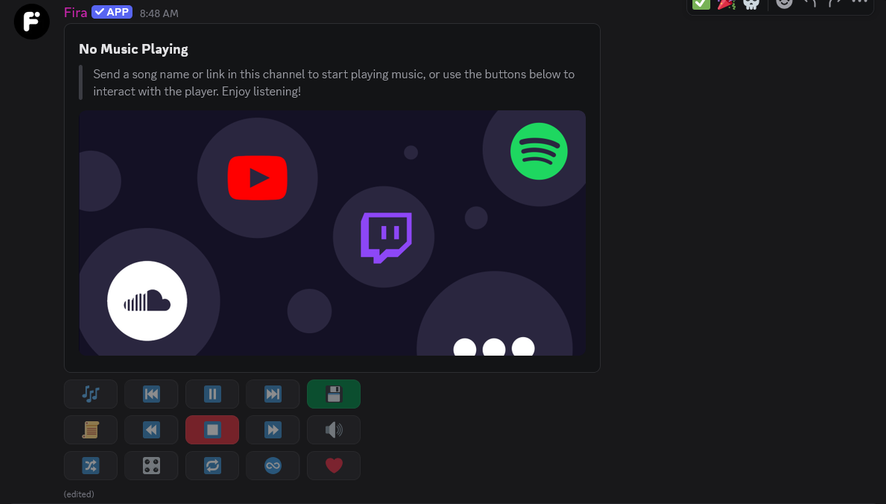React with the party popper emoji
886x504 pixels.
click(726, 3)
